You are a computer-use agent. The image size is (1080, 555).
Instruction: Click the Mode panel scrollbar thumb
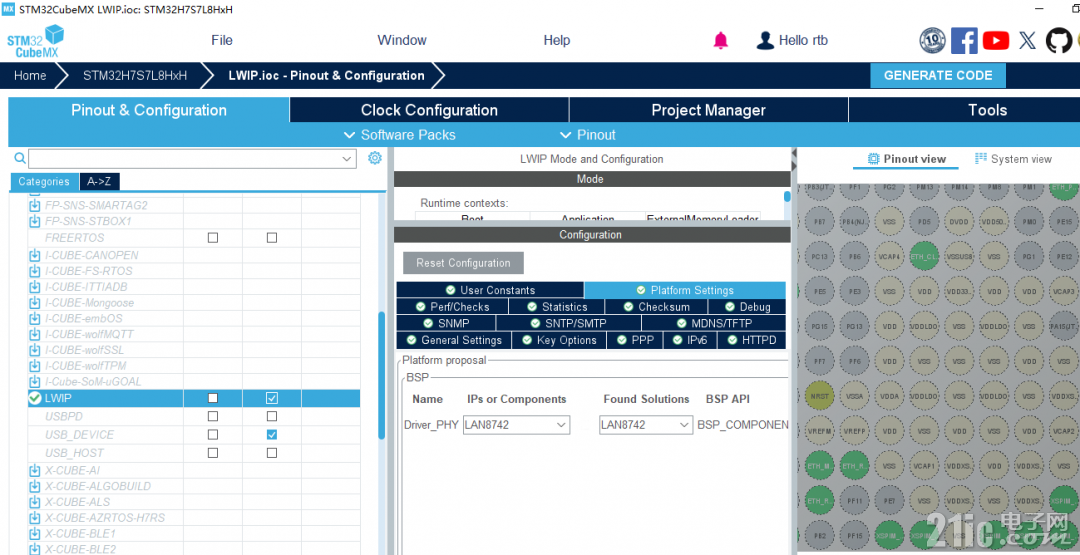tap(787, 197)
